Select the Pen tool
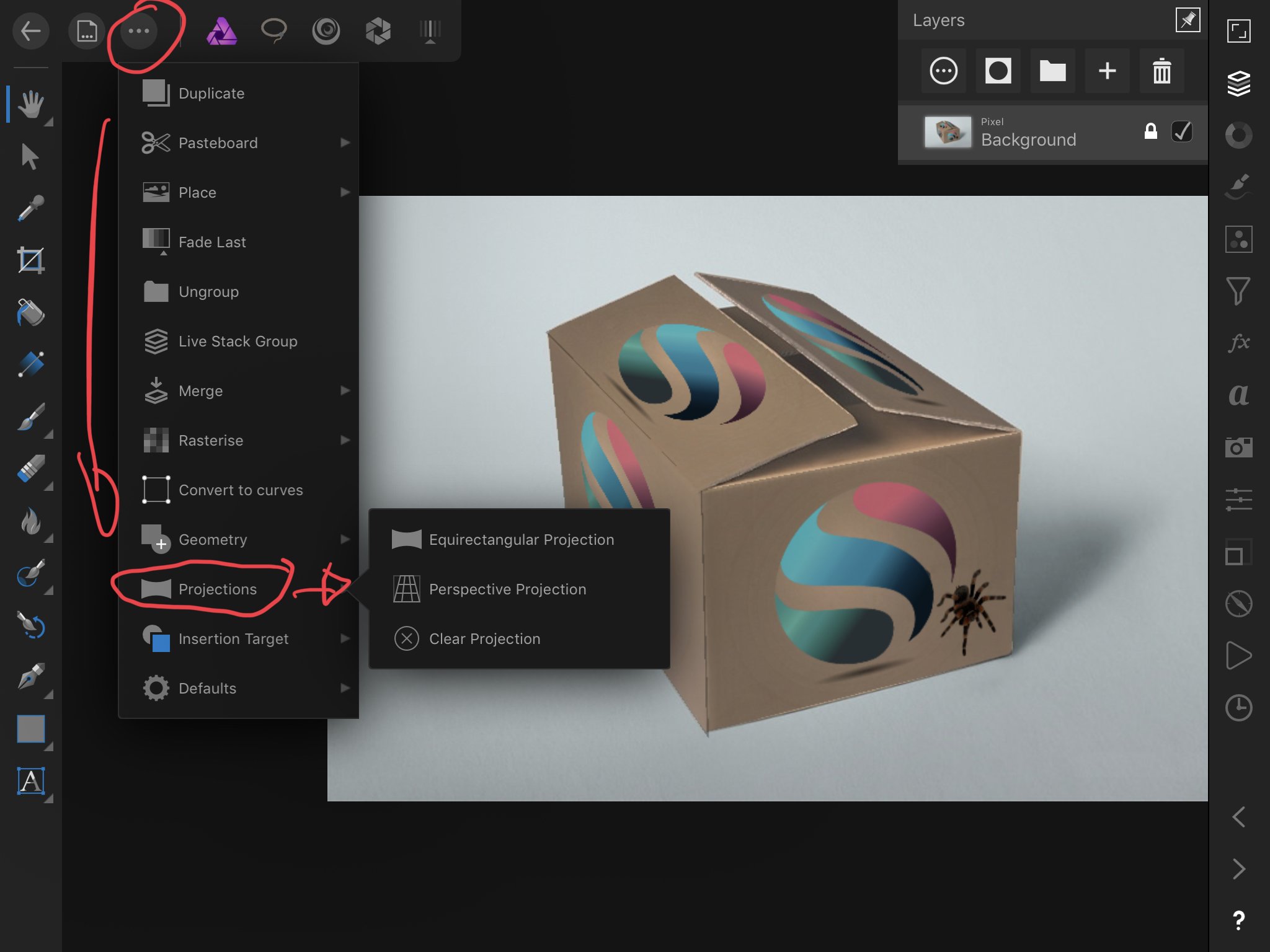This screenshot has height=952, width=1270. coord(30,677)
